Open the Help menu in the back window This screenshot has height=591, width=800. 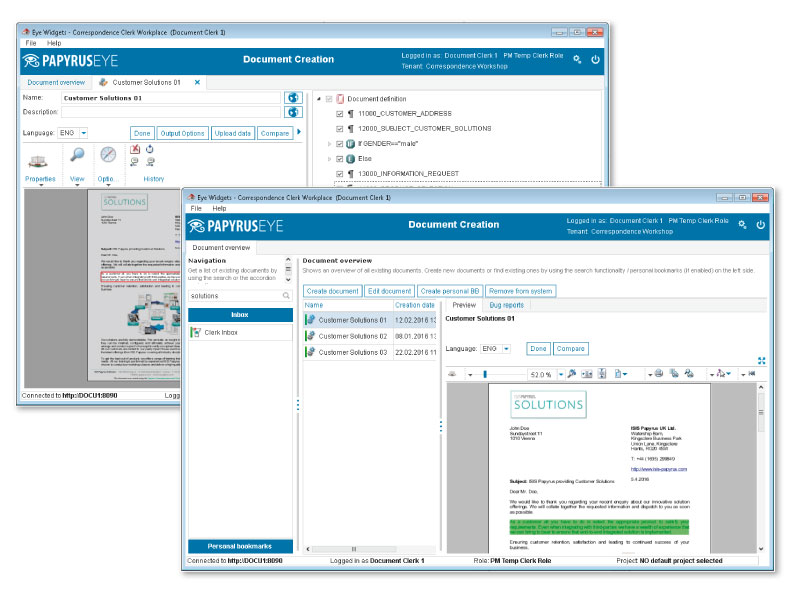coord(54,43)
